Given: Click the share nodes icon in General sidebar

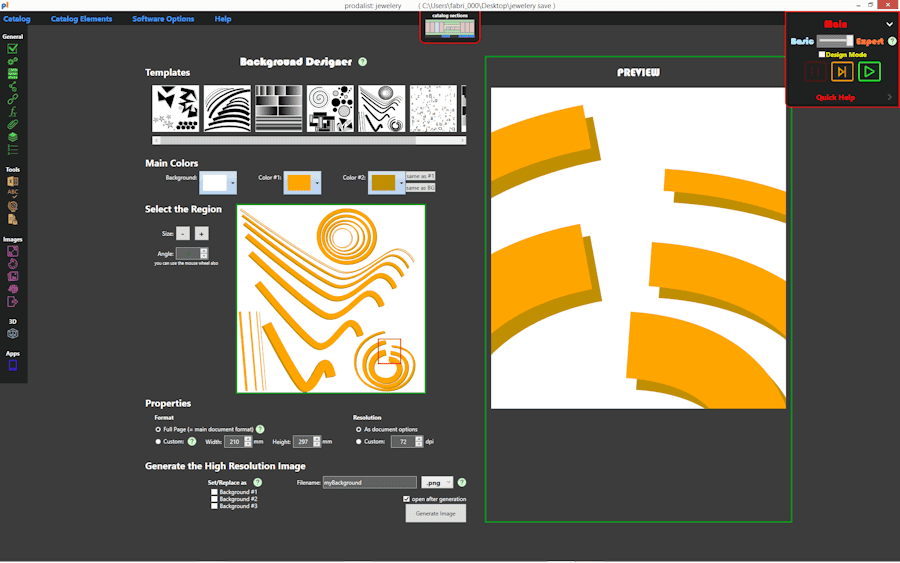Looking at the screenshot, I should (x=13, y=87).
